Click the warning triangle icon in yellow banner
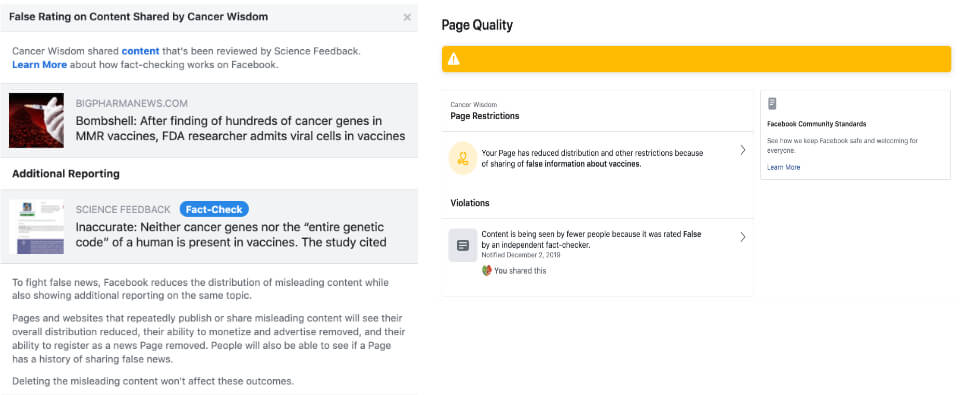 [x=453, y=59]
